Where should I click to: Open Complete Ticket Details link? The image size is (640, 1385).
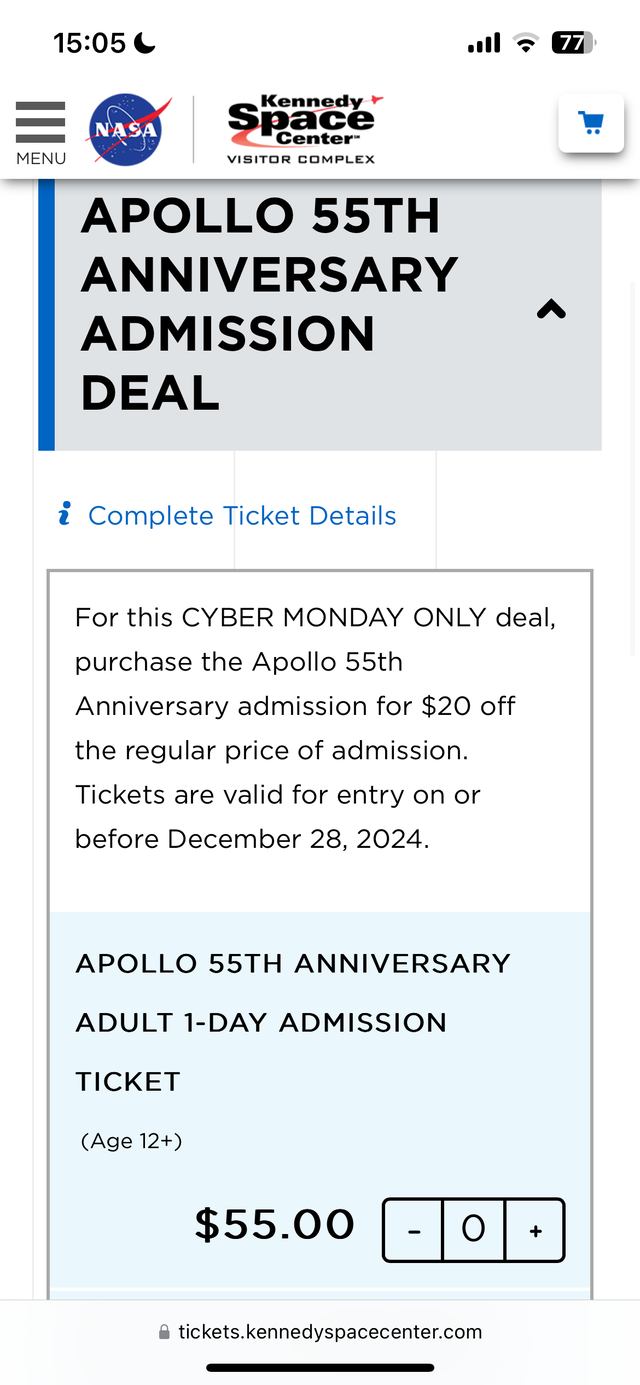tap(242, 515)
